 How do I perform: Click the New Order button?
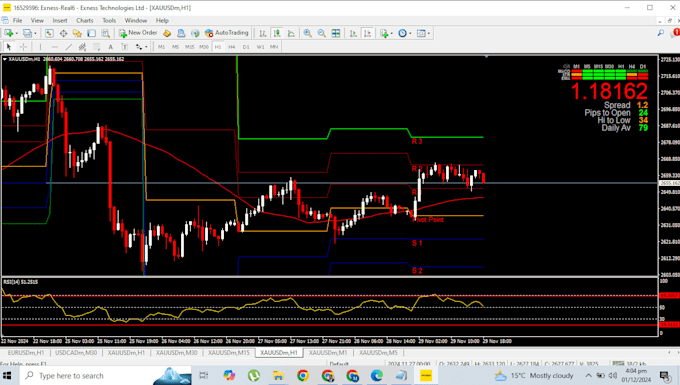coord(138,33)
